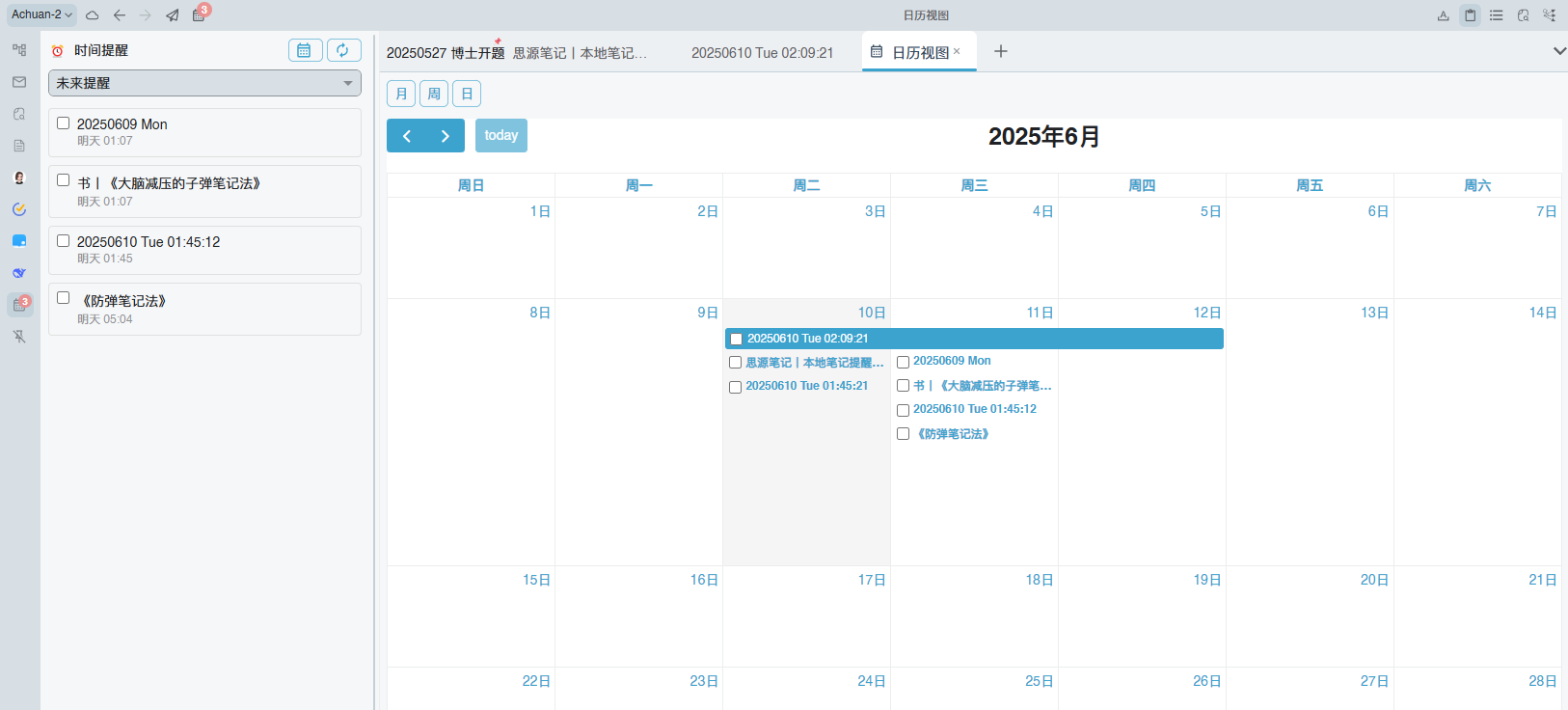Check the 《防弹笔记法》 reminder in side panel
Image resolution: width=1568 pixels, height=710 pixels.
(x=64, y=298)
